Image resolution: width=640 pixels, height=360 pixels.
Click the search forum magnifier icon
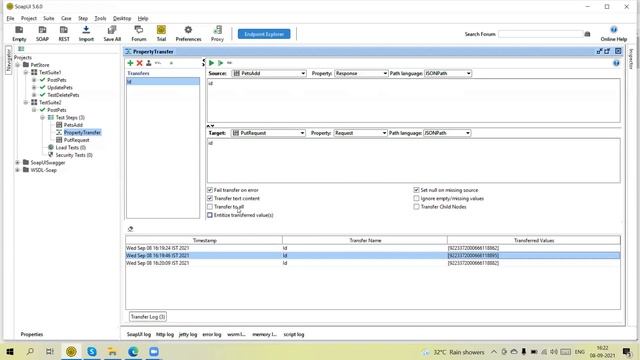[587, 34]
